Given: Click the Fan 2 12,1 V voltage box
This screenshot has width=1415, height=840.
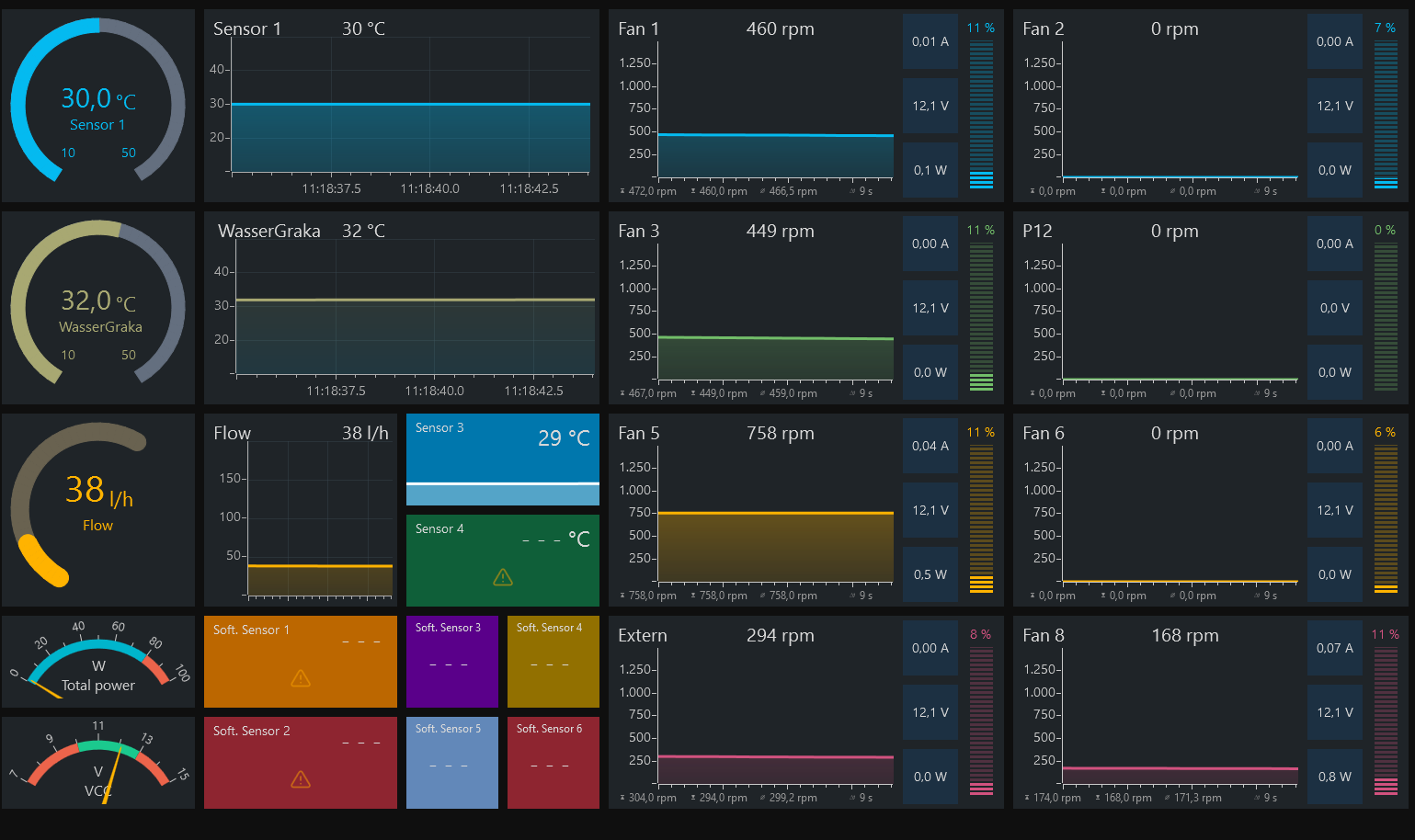Looking at the screenshot, I should 1335,106.
